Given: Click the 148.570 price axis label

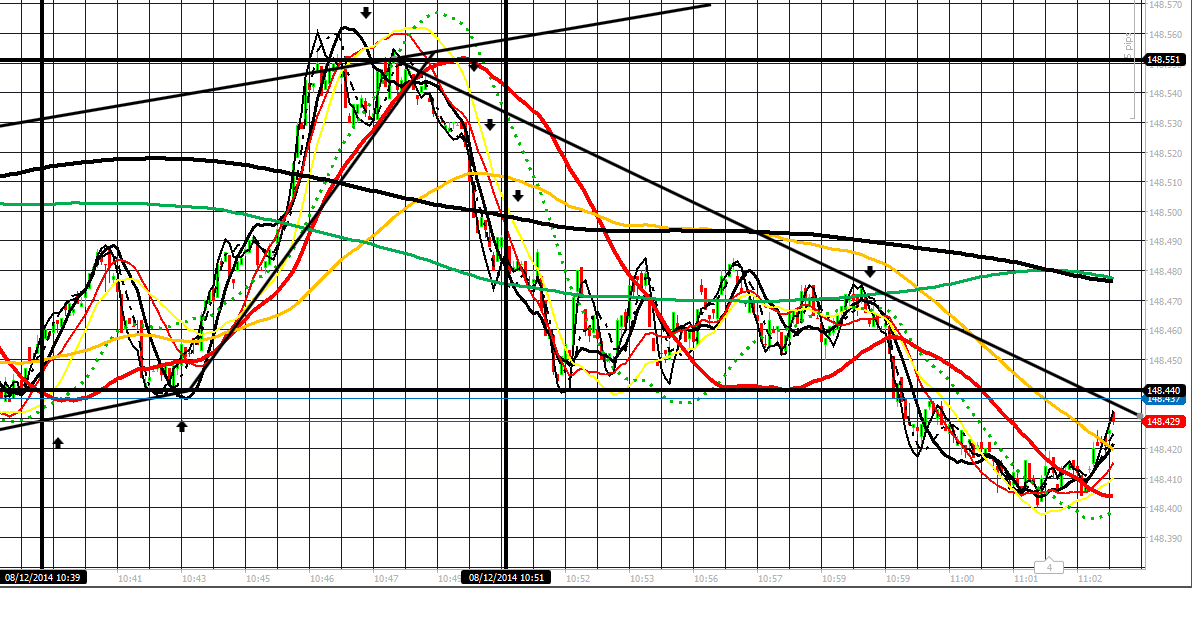Looking at the screenshot, I should 1165,5.
